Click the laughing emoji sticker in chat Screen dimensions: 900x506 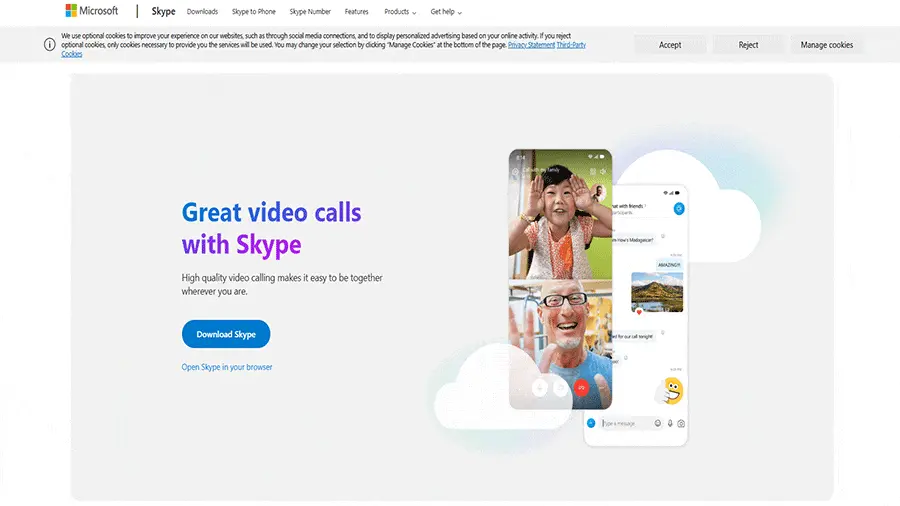(672, 388)
